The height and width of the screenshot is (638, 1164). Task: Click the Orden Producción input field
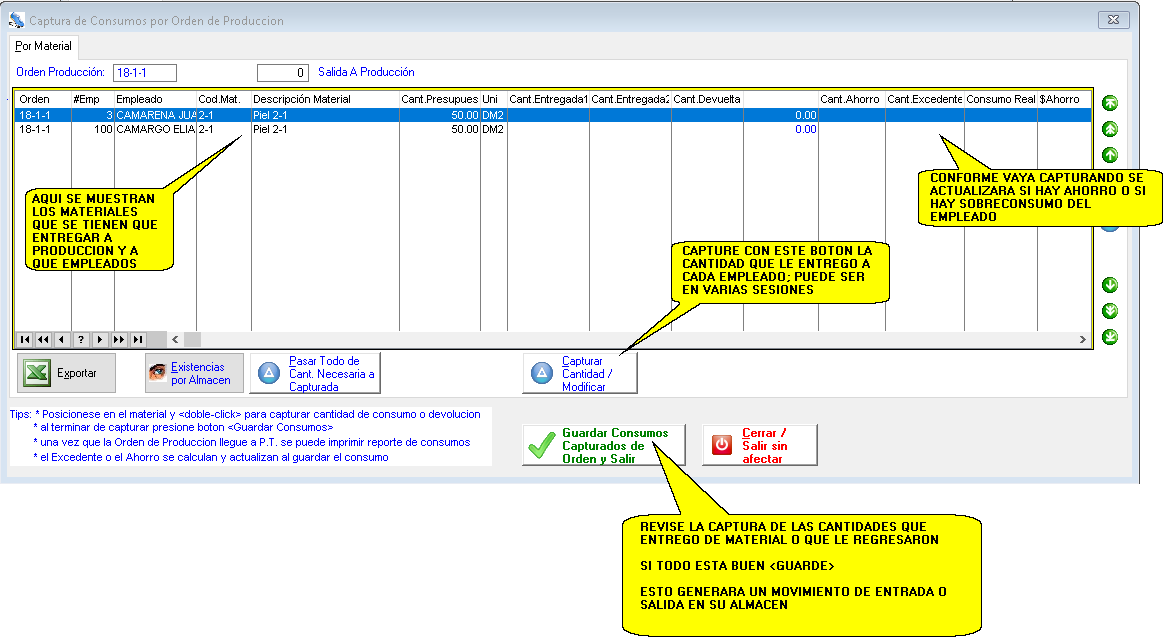click(144, 72)
